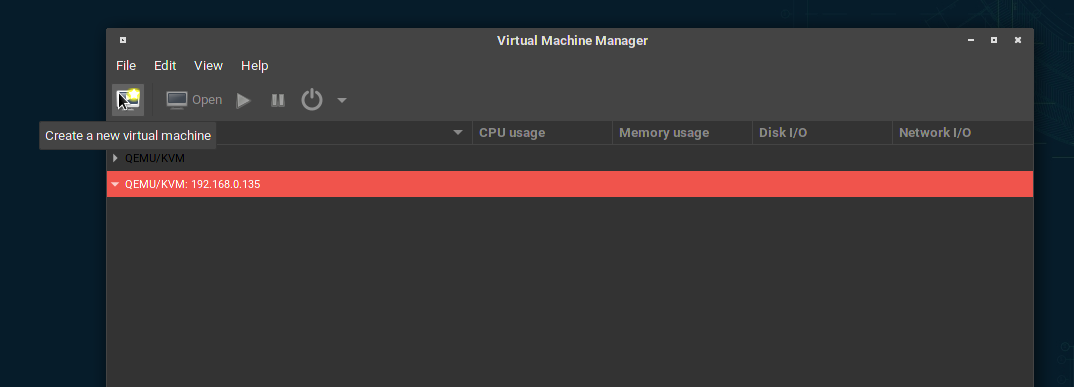Click the monitor icon next to Open
This screenshot has height=387, width=1074.
tap(177, 100)
